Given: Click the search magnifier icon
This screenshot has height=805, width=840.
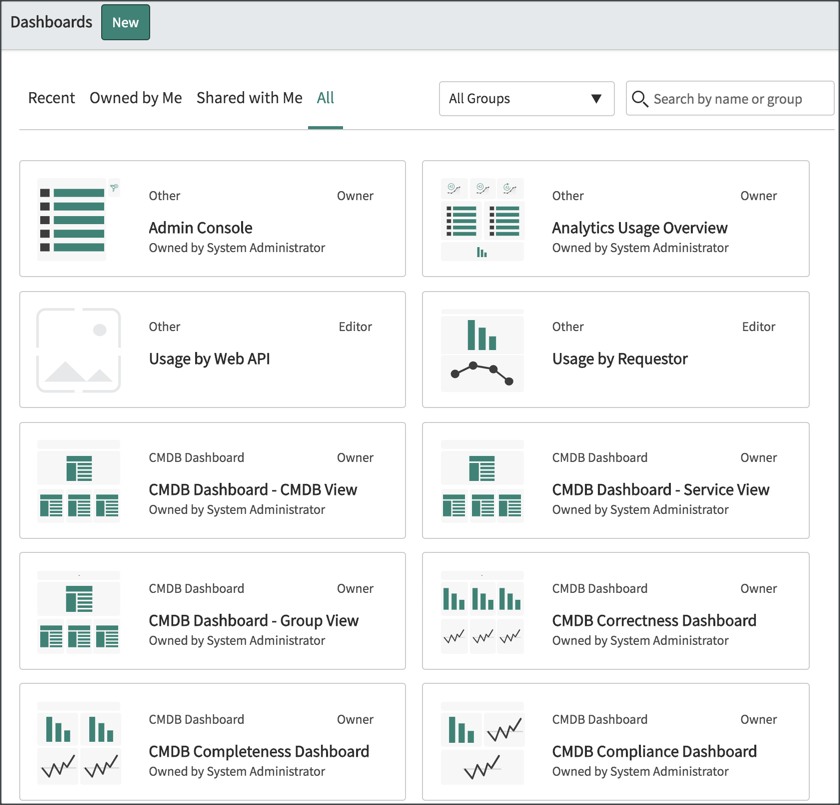Looking at the screenshot, I should pos(640,98).
